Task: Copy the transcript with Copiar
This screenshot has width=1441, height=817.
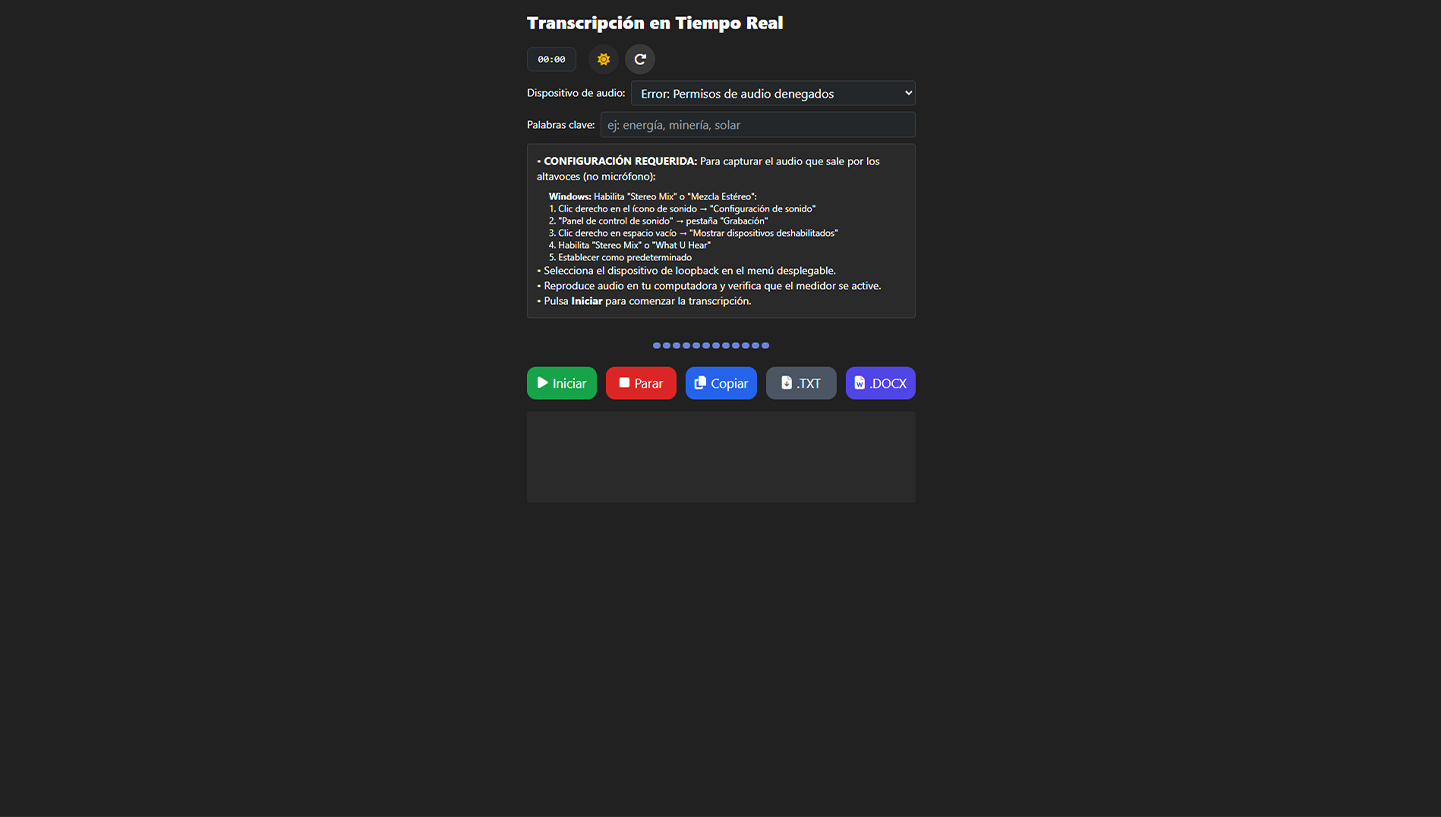Action: coord(721,383)
